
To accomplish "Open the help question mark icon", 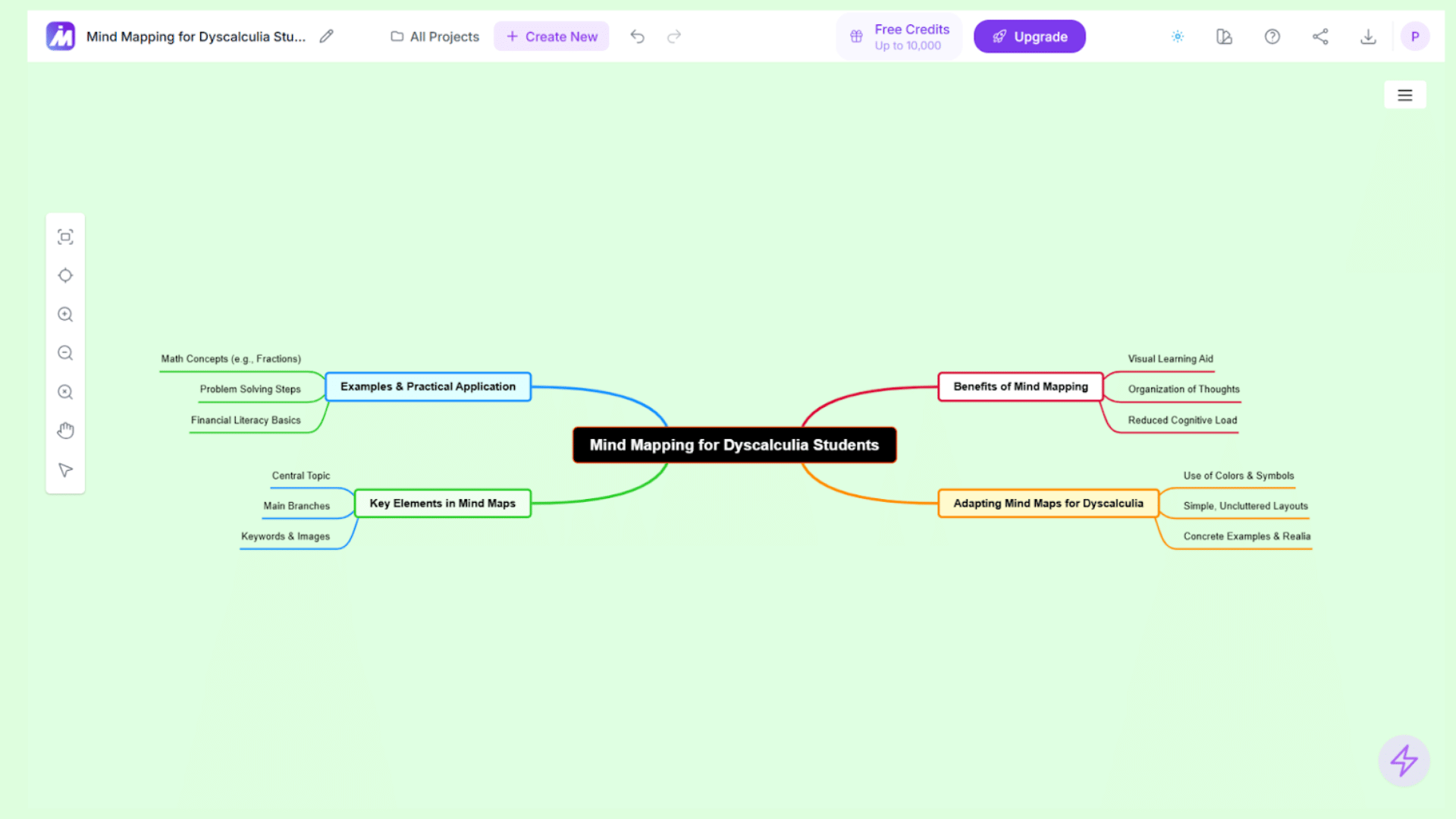I will point(1272,36).
